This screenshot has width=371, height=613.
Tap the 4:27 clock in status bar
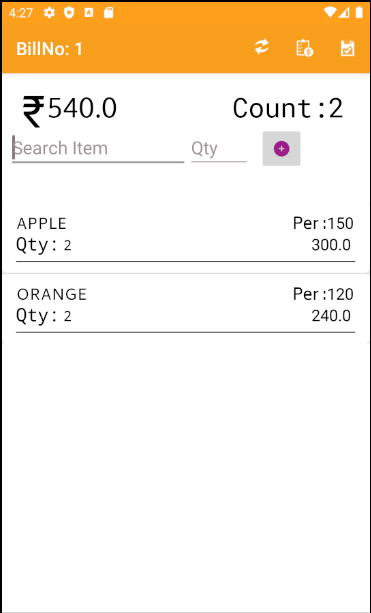pyautogui.click(x=21, y=13)
